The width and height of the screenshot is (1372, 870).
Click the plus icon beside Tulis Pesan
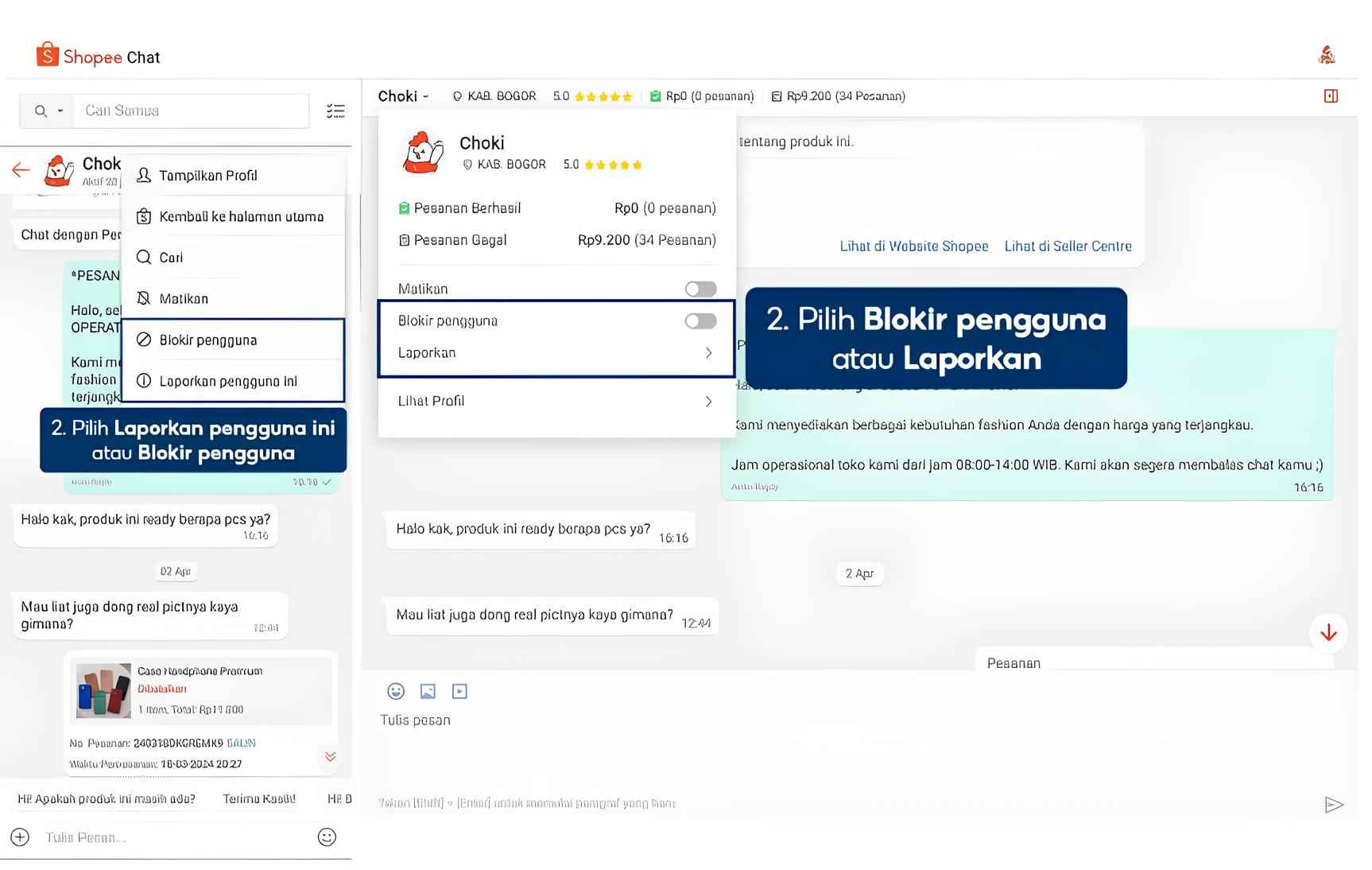coord(20,837)
